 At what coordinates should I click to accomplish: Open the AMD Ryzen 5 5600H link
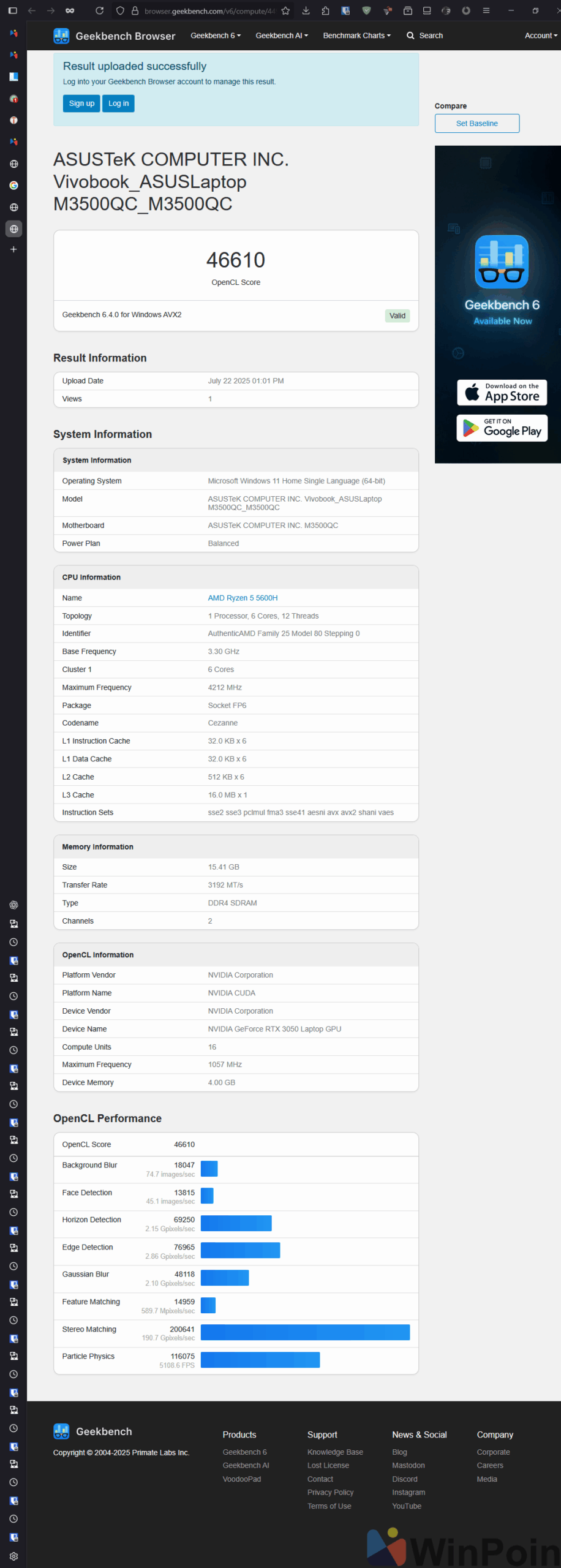243,598
